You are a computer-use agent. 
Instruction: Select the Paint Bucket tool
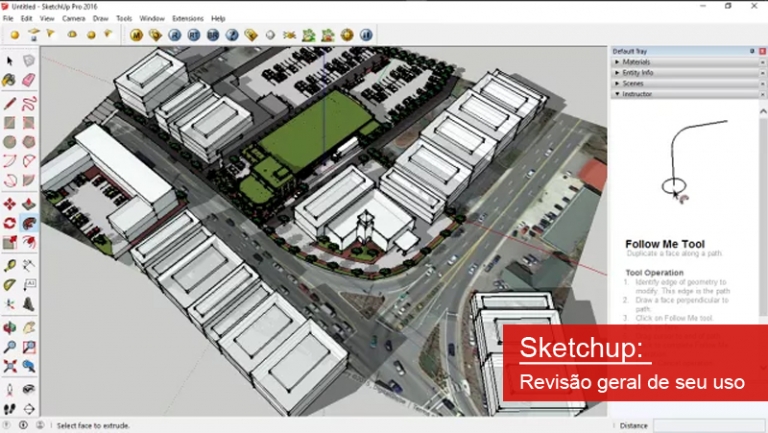coord(10,80)
